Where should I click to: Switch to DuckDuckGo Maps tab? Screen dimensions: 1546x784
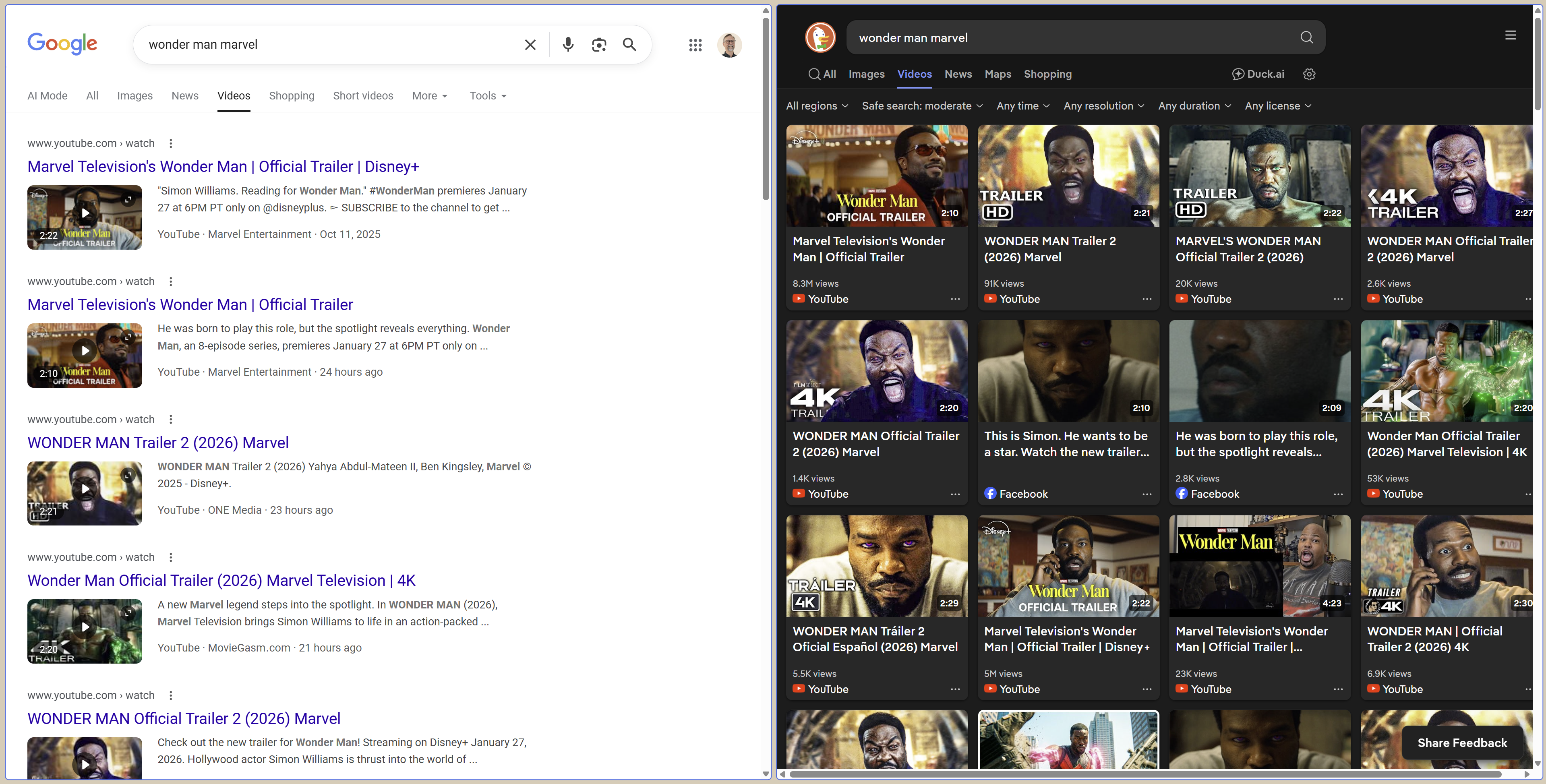[998, 74]
